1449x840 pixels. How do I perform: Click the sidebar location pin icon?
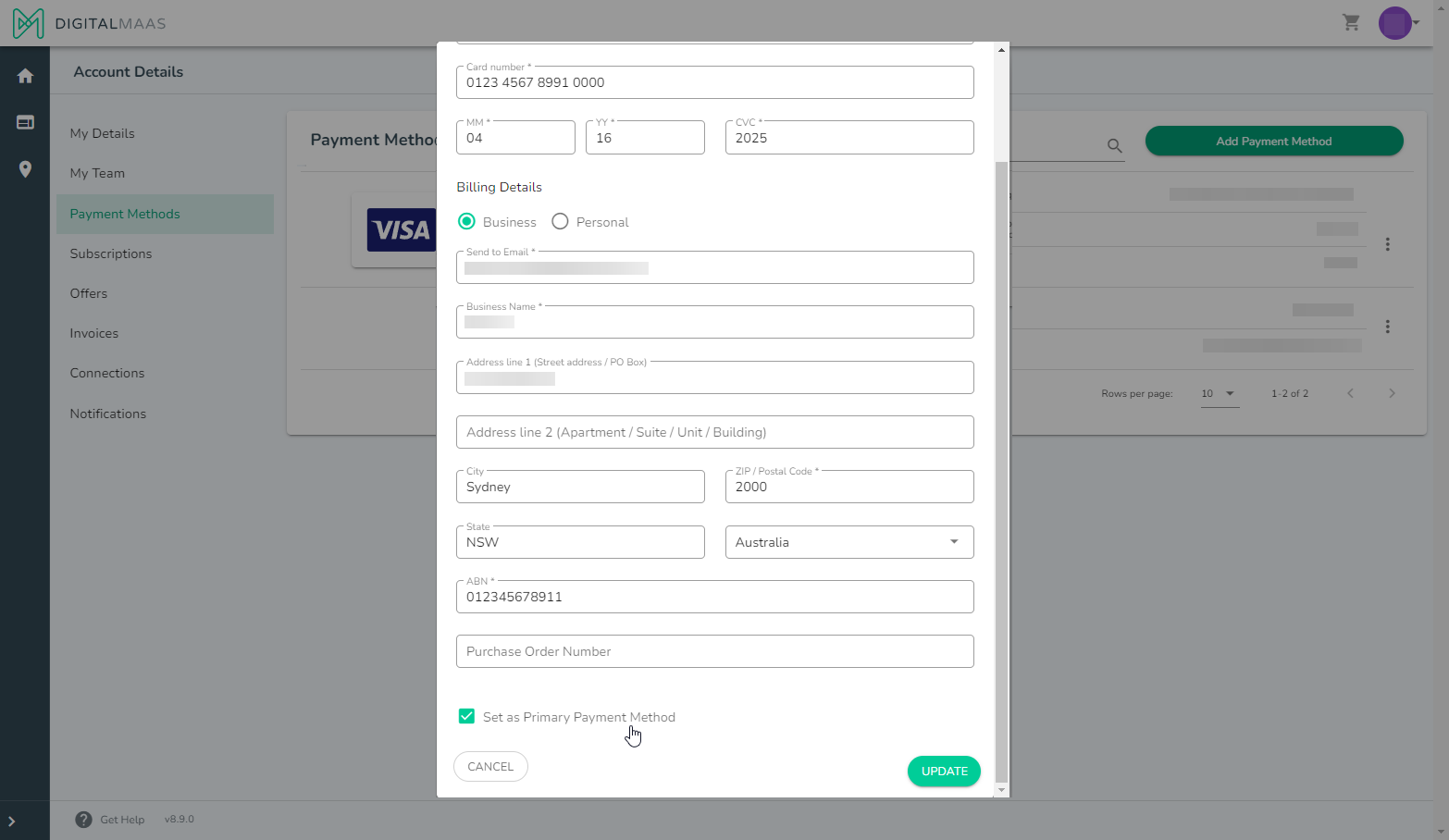(x=25, y=169)
